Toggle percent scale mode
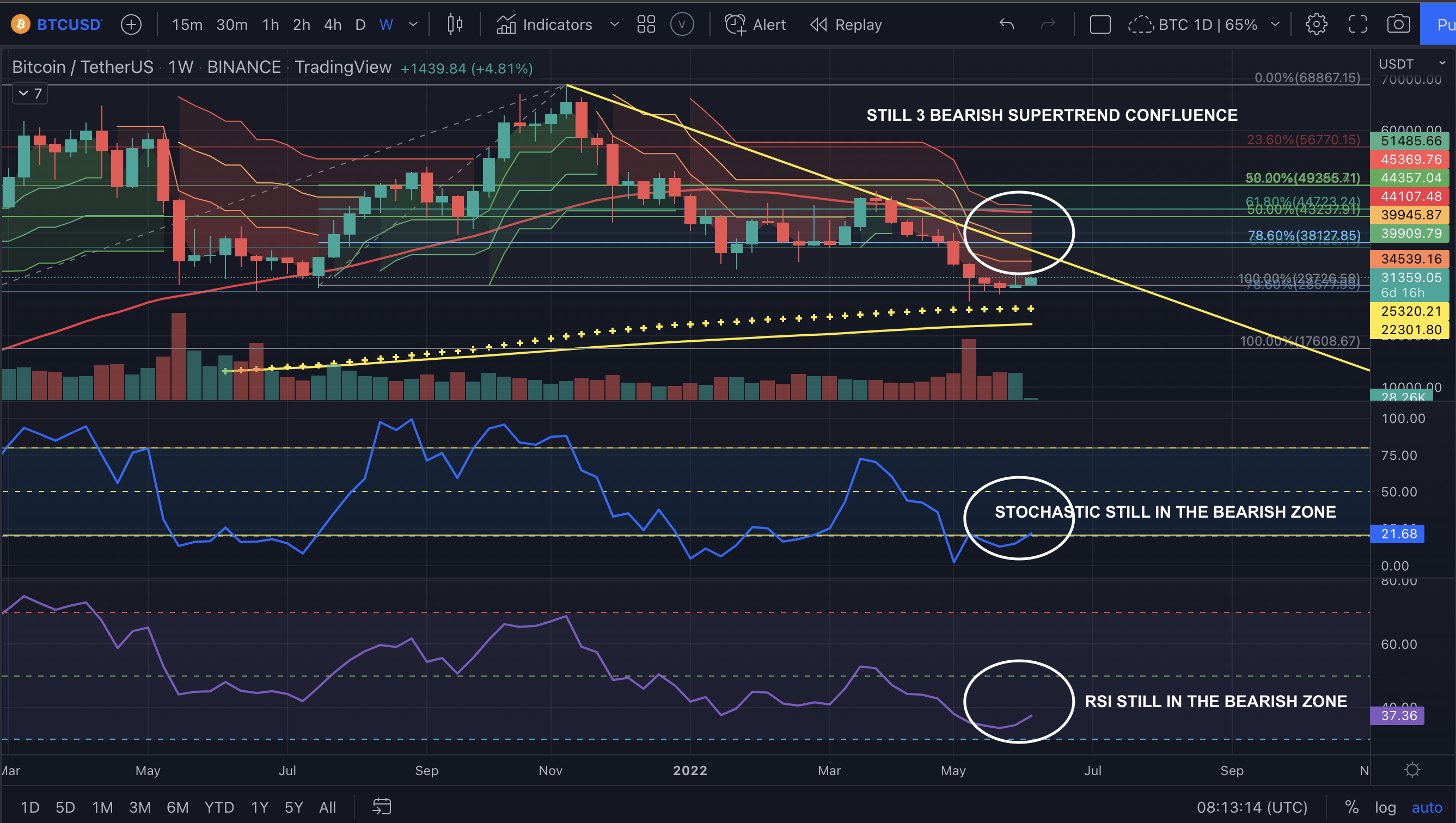Viewport: 1456px width, 823px height. pos(1351,807)
